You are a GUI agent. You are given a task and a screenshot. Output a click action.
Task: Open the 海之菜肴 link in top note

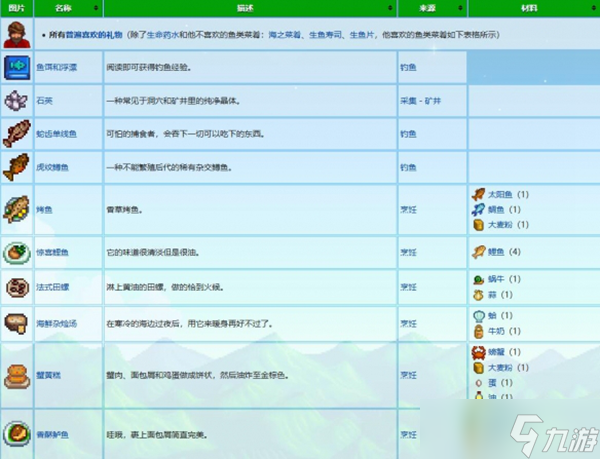284,35
